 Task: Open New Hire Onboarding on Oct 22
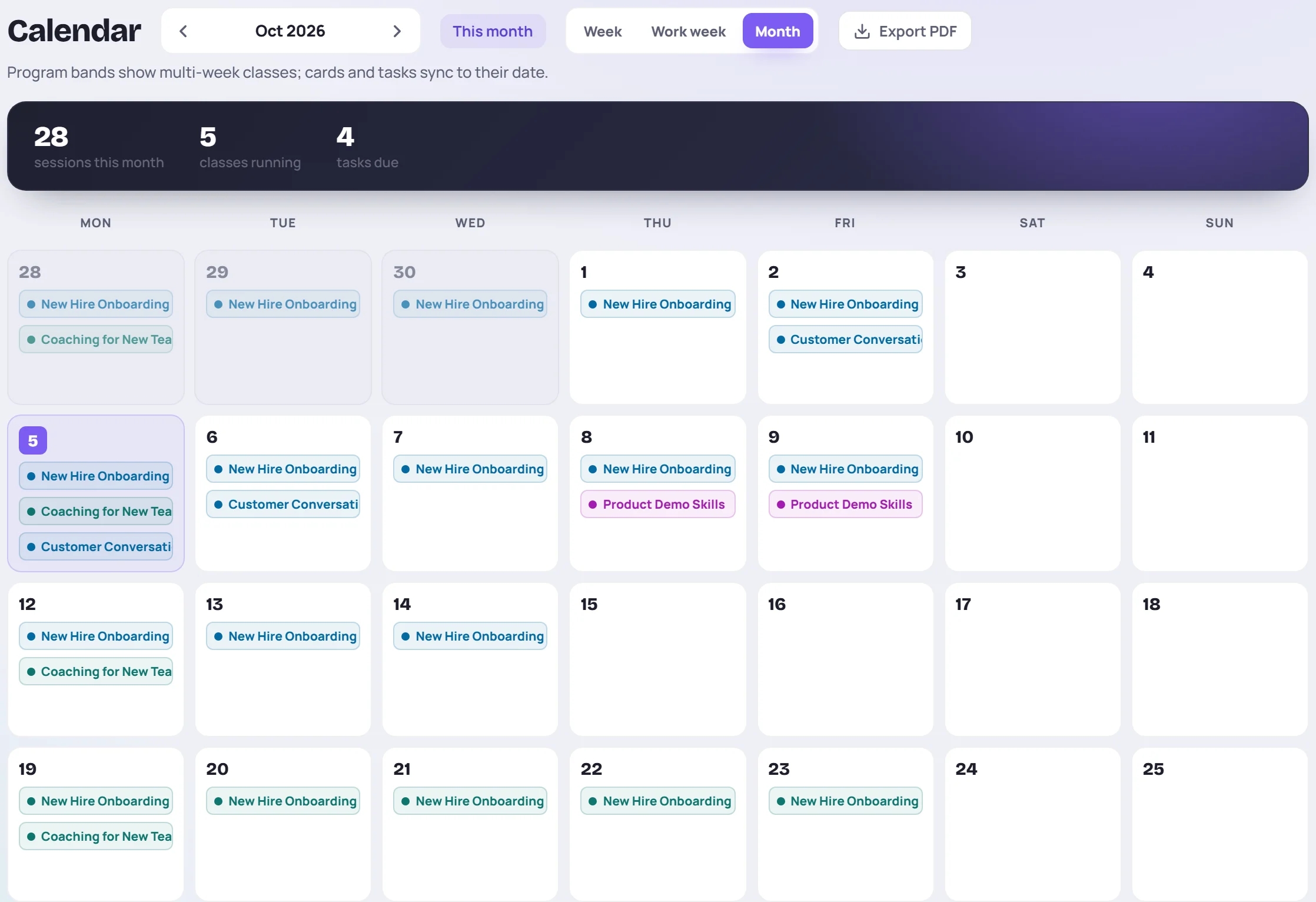coord(658,801)
